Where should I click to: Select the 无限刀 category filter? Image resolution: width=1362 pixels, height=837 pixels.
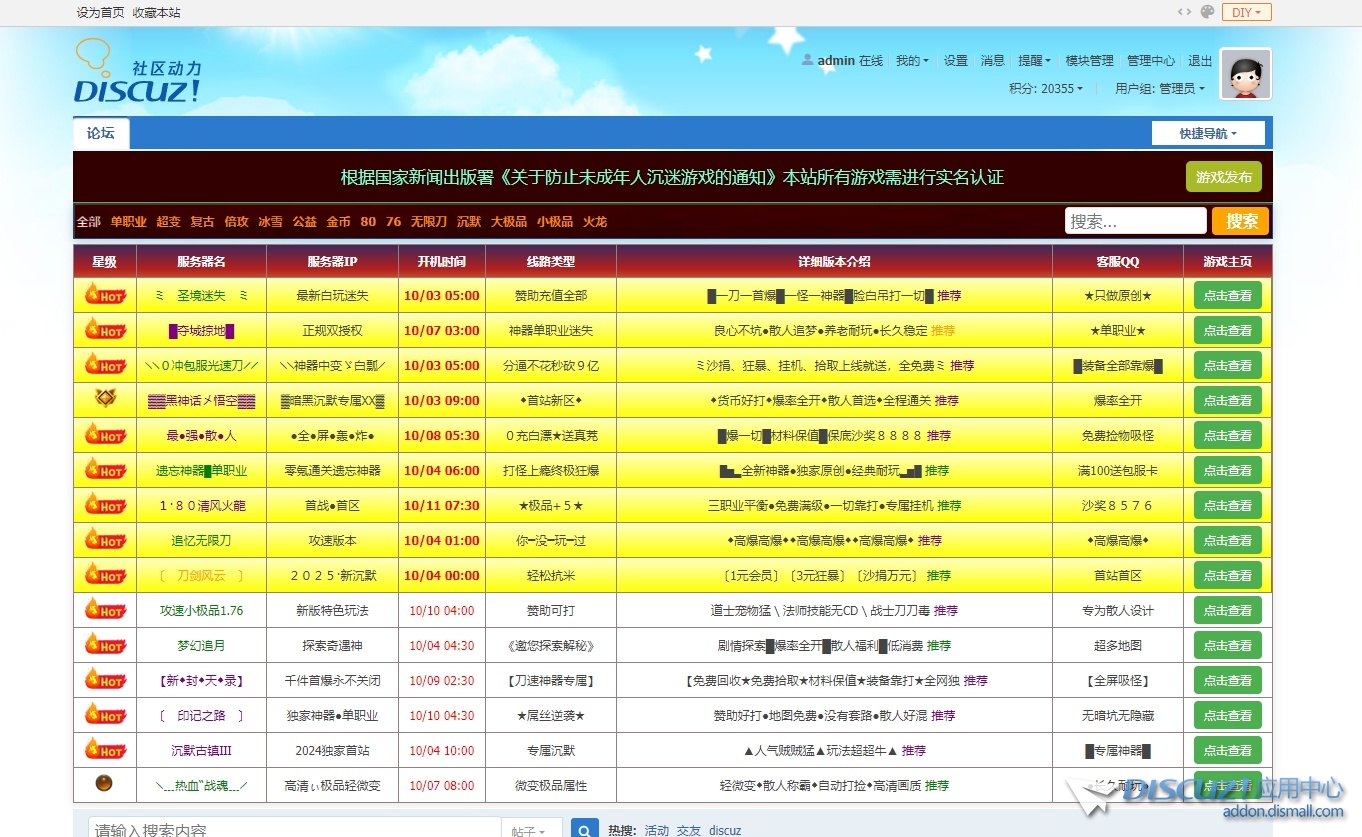click(428, 222)
